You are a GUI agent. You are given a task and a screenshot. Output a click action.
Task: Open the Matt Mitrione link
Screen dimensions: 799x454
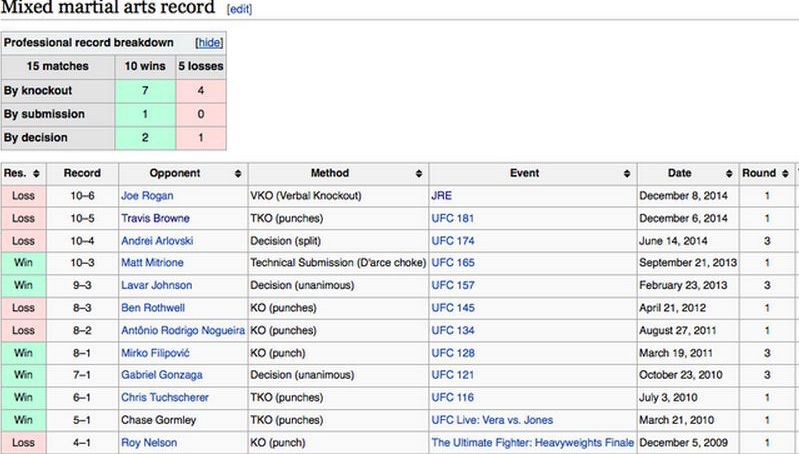(152, 262)
